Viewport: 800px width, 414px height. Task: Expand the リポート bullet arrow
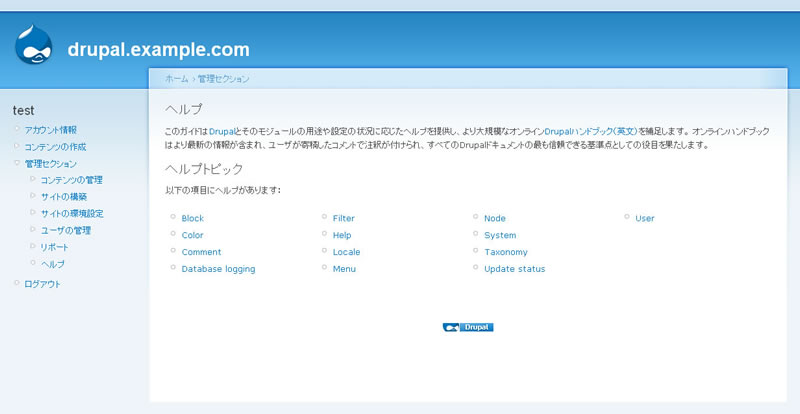click(x=33, y=246)
